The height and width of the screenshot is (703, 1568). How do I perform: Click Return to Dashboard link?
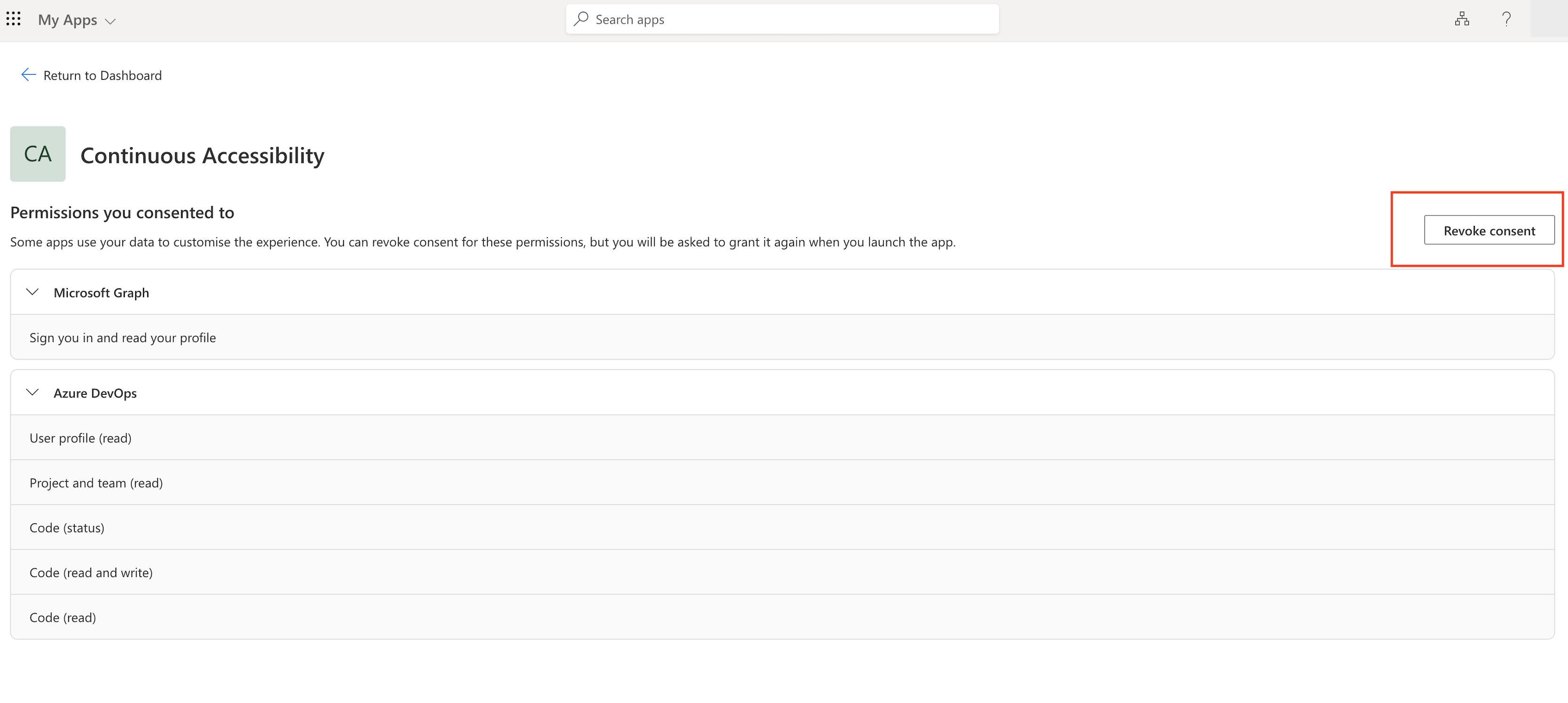pos(102,75)
